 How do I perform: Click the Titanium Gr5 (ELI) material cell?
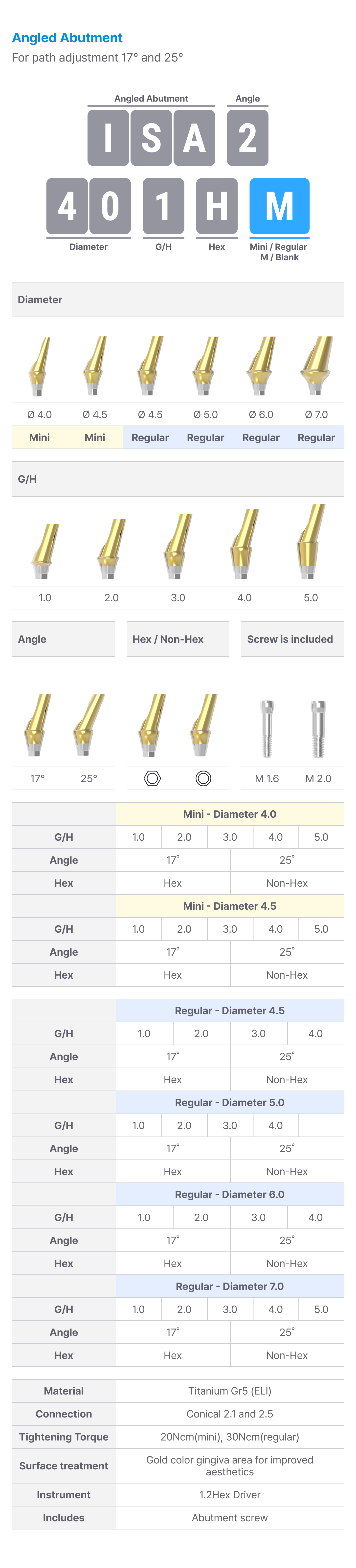[229, 1391]
